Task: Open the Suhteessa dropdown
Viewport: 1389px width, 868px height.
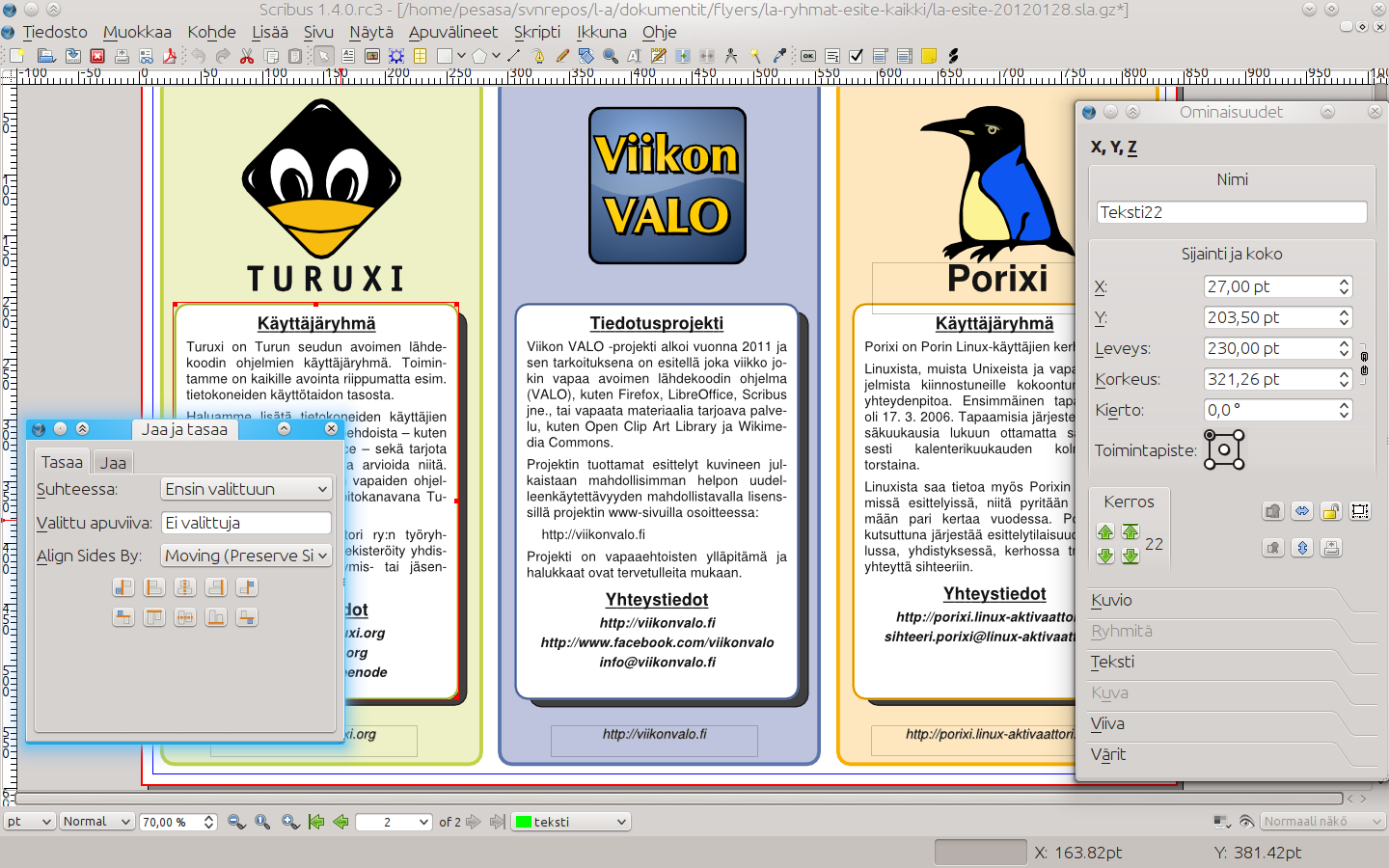Action: click(x=246, y=489)
